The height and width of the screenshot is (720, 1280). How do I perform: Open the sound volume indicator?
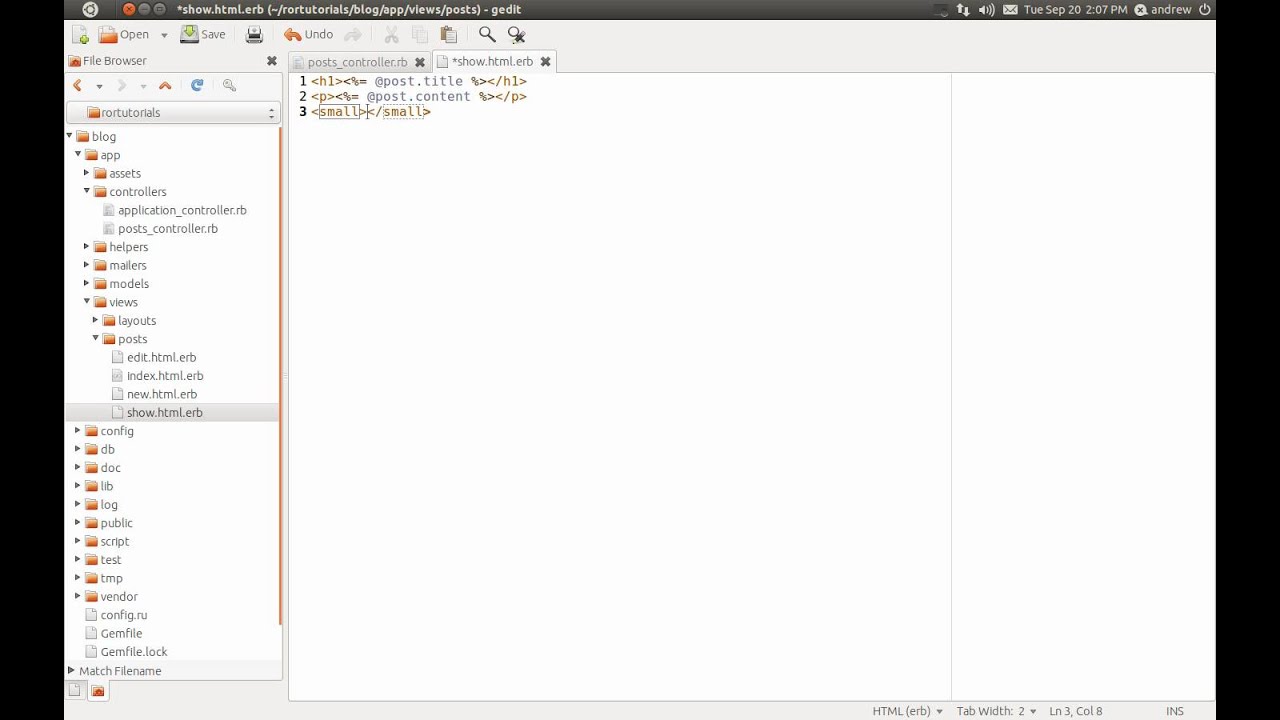(987, 9)
